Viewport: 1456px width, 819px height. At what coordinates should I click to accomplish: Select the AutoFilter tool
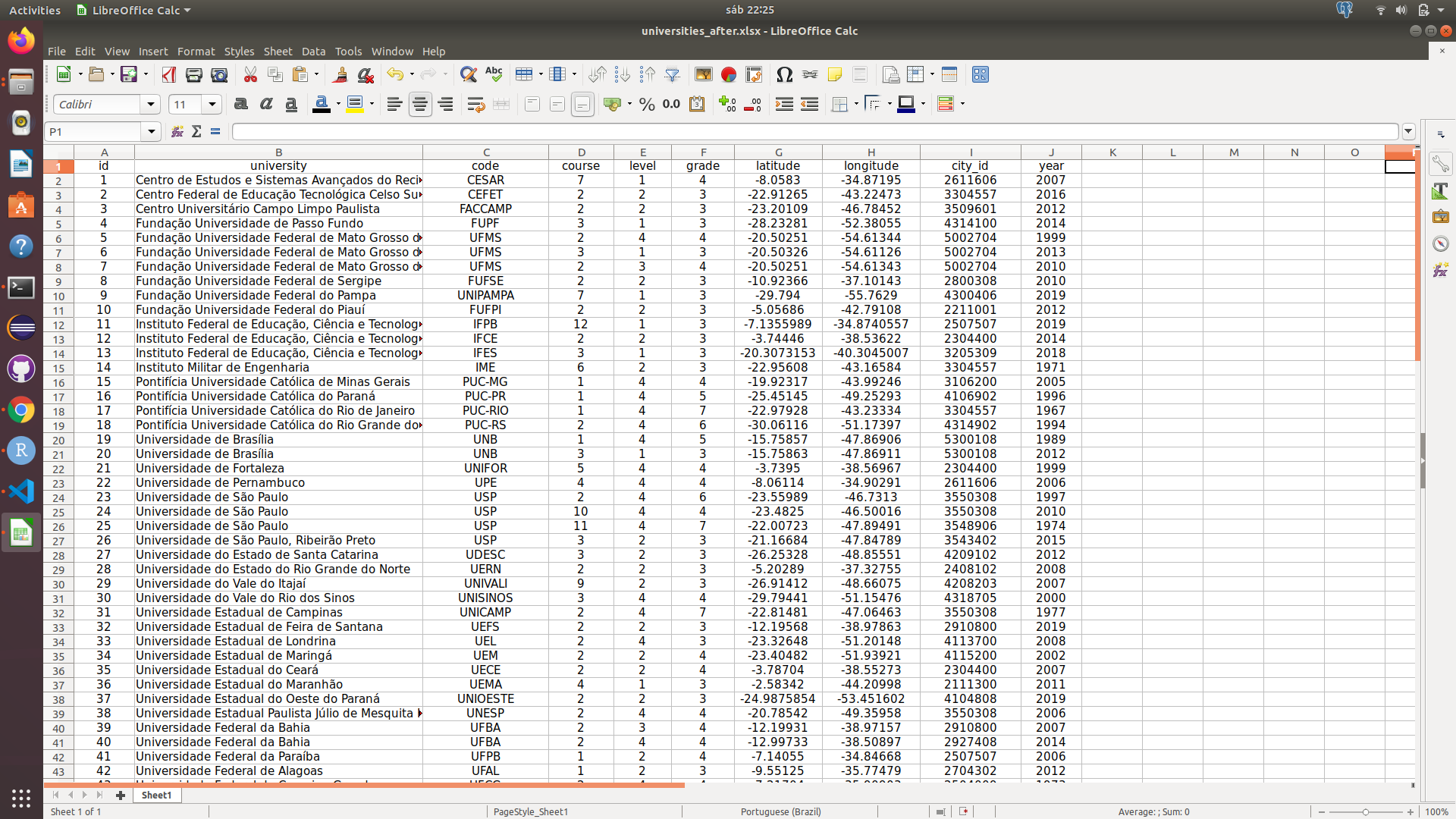(673, 74)
